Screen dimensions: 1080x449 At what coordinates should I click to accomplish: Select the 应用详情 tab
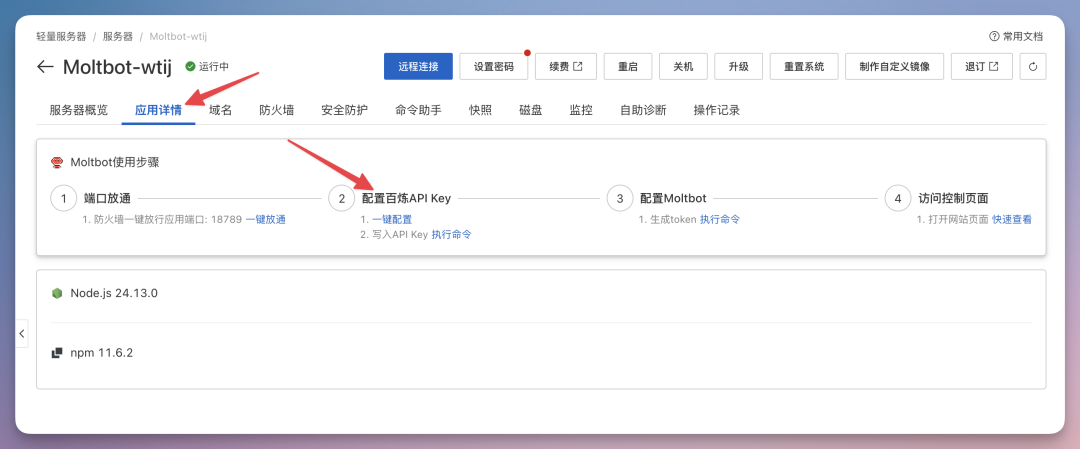click(158, 110)
